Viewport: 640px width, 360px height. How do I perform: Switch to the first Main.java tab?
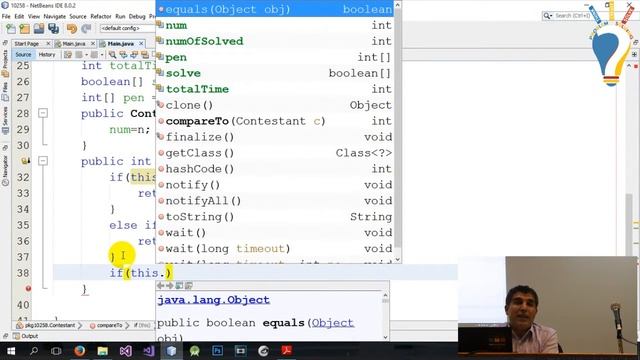[x=73, y=44]
